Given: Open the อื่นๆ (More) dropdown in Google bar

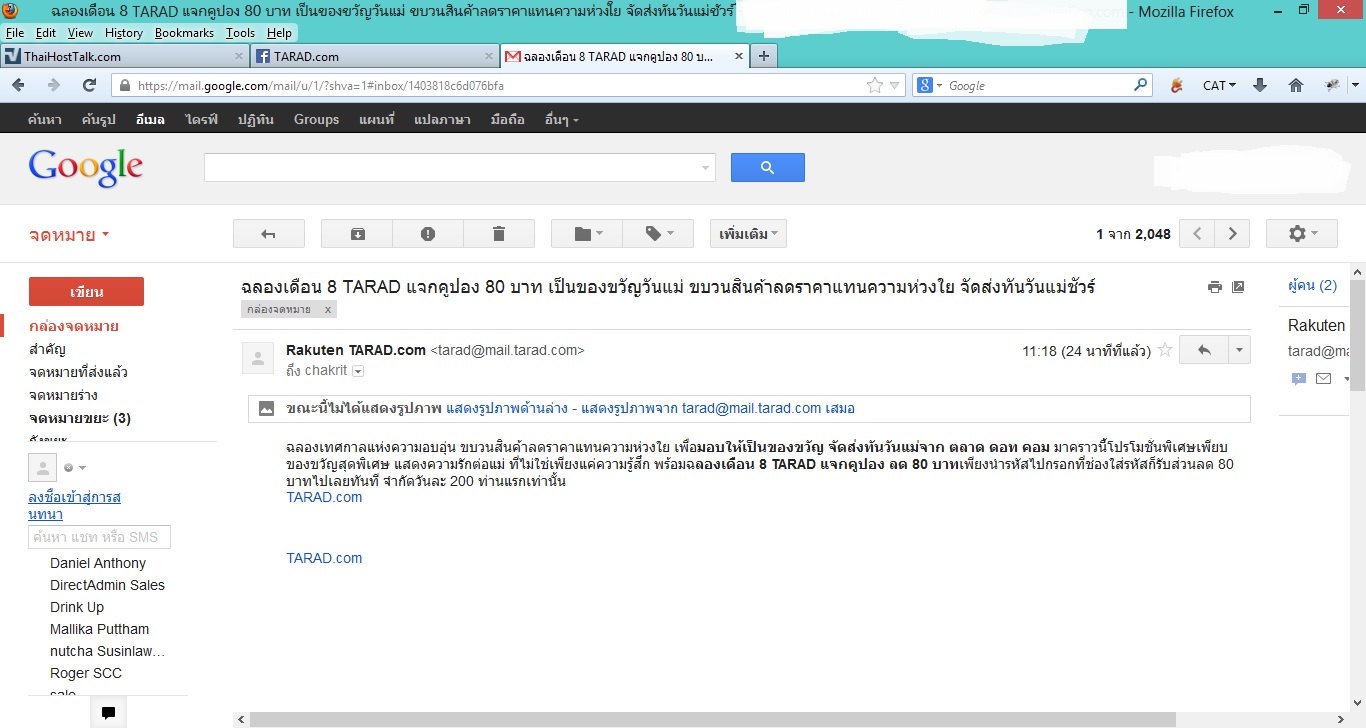Looking at the screenshot, I should [x=561, y=119].
